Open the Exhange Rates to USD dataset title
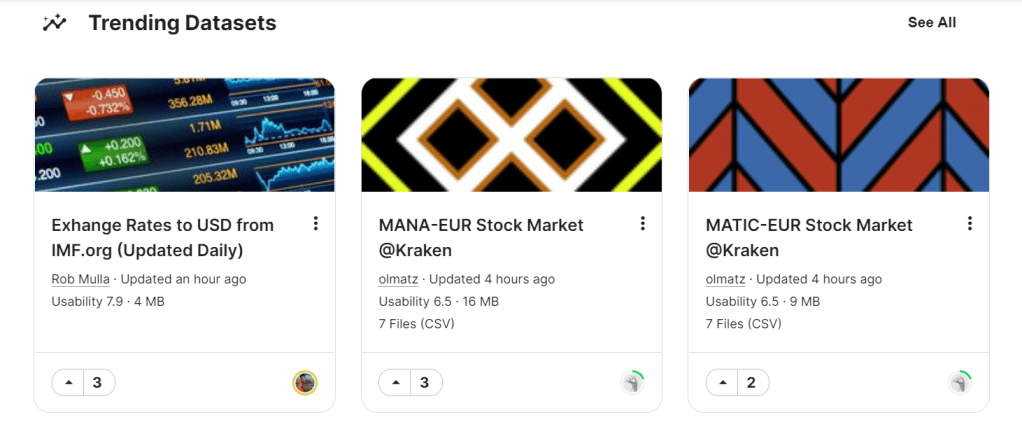This screenshot has width=1022, height=429. click(162, 237)
